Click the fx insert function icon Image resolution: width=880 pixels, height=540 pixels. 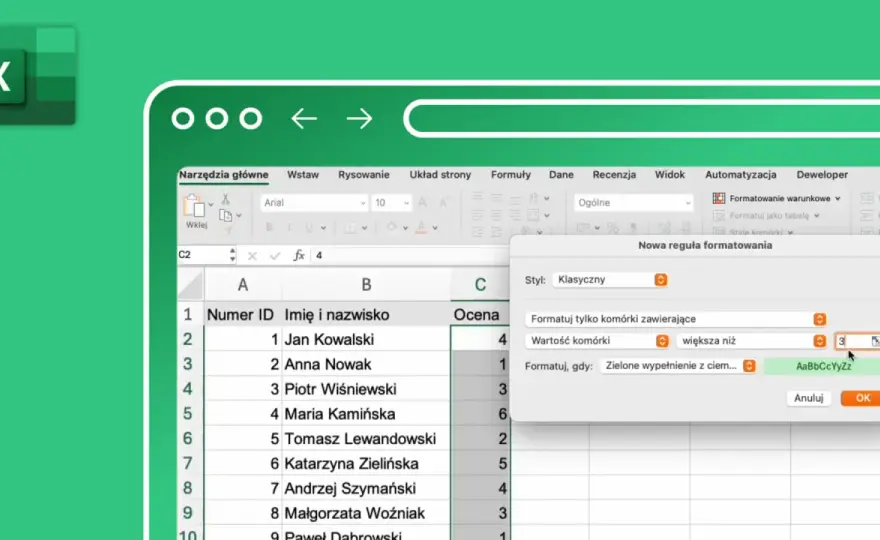point(299,255)
